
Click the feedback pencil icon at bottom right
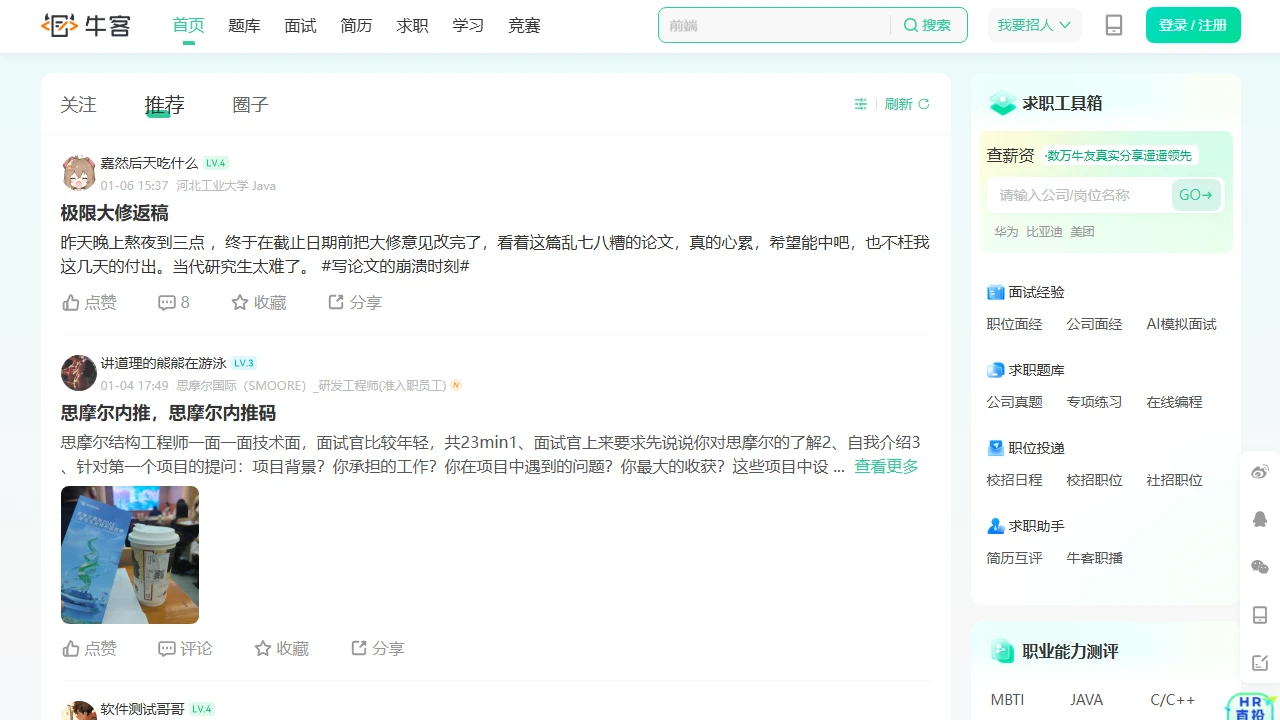(1260, 662)
